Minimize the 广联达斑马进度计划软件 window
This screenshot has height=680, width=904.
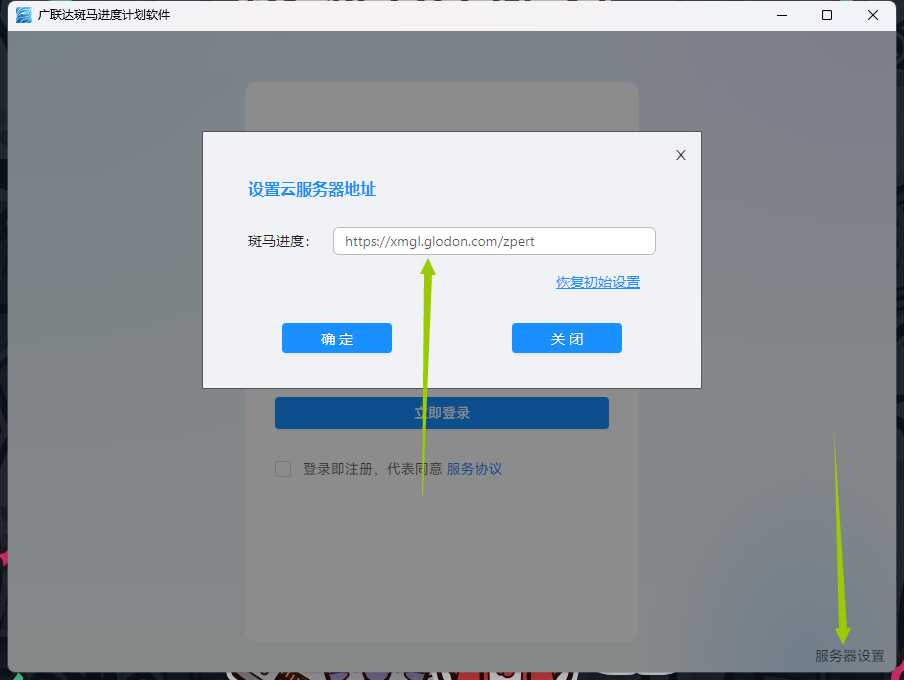(x=782, y=15)
